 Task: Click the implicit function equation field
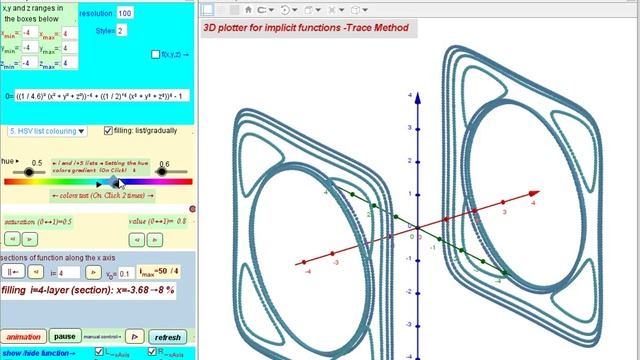click(x=102, y=96)
